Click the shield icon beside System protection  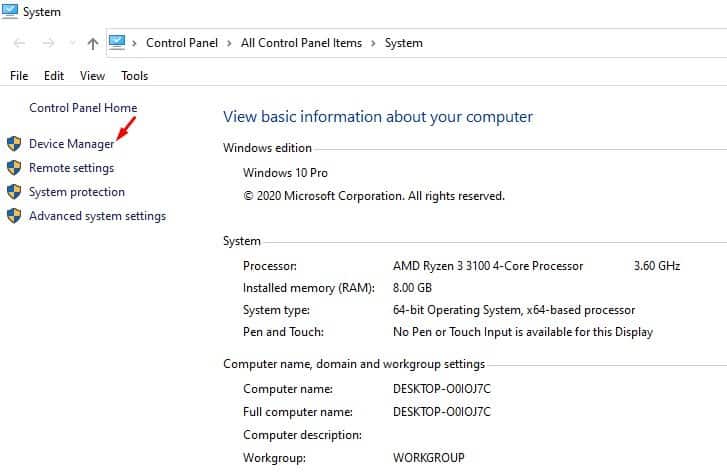coord(14,192)
